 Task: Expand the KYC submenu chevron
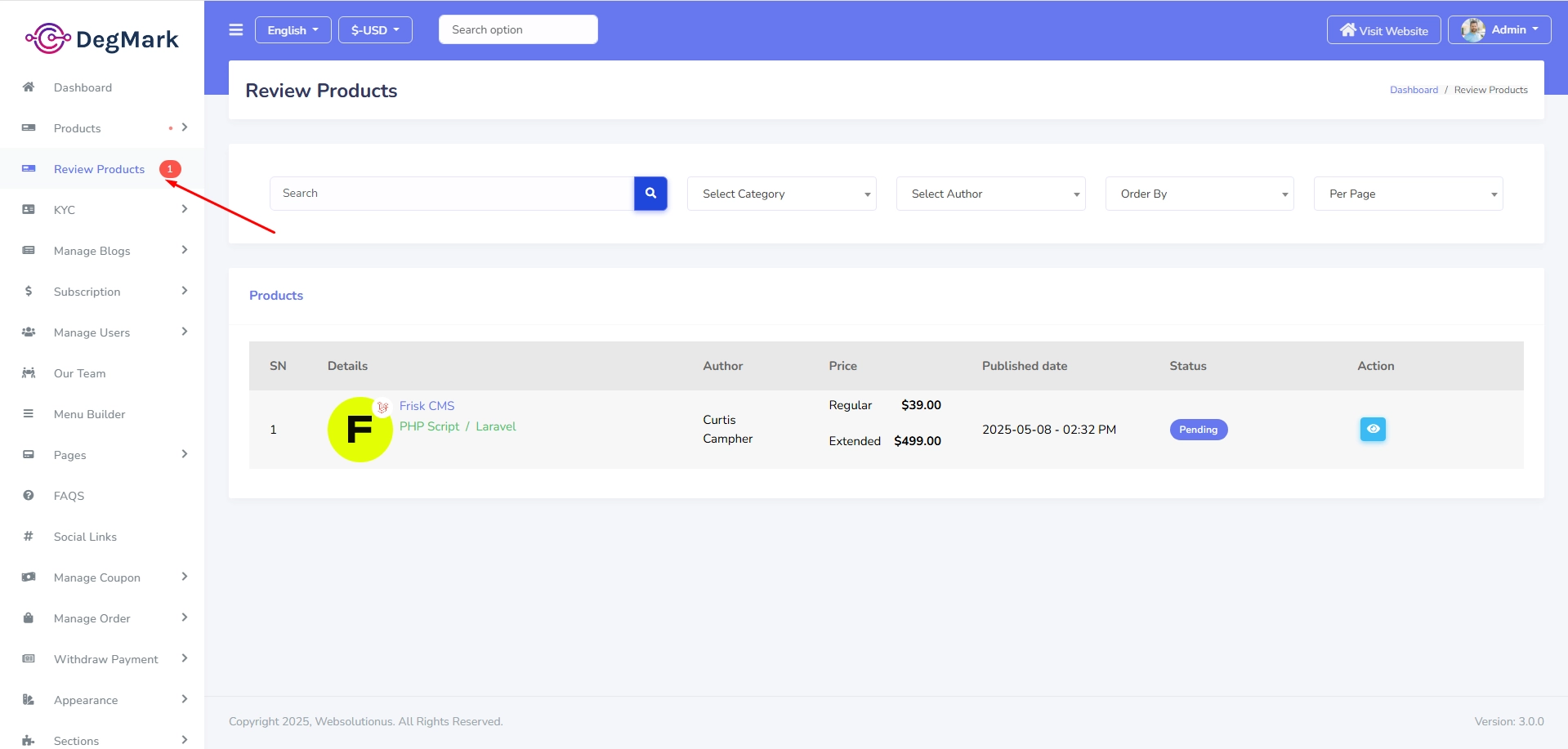tap(185, 209)
